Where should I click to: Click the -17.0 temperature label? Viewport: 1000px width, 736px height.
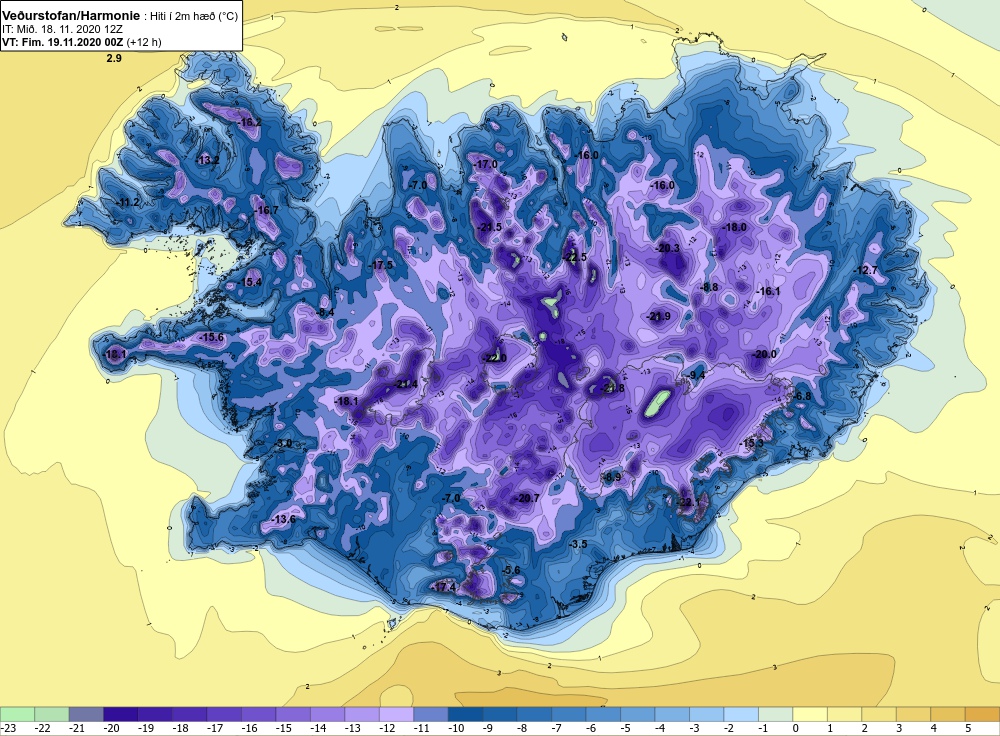[485, 164]
